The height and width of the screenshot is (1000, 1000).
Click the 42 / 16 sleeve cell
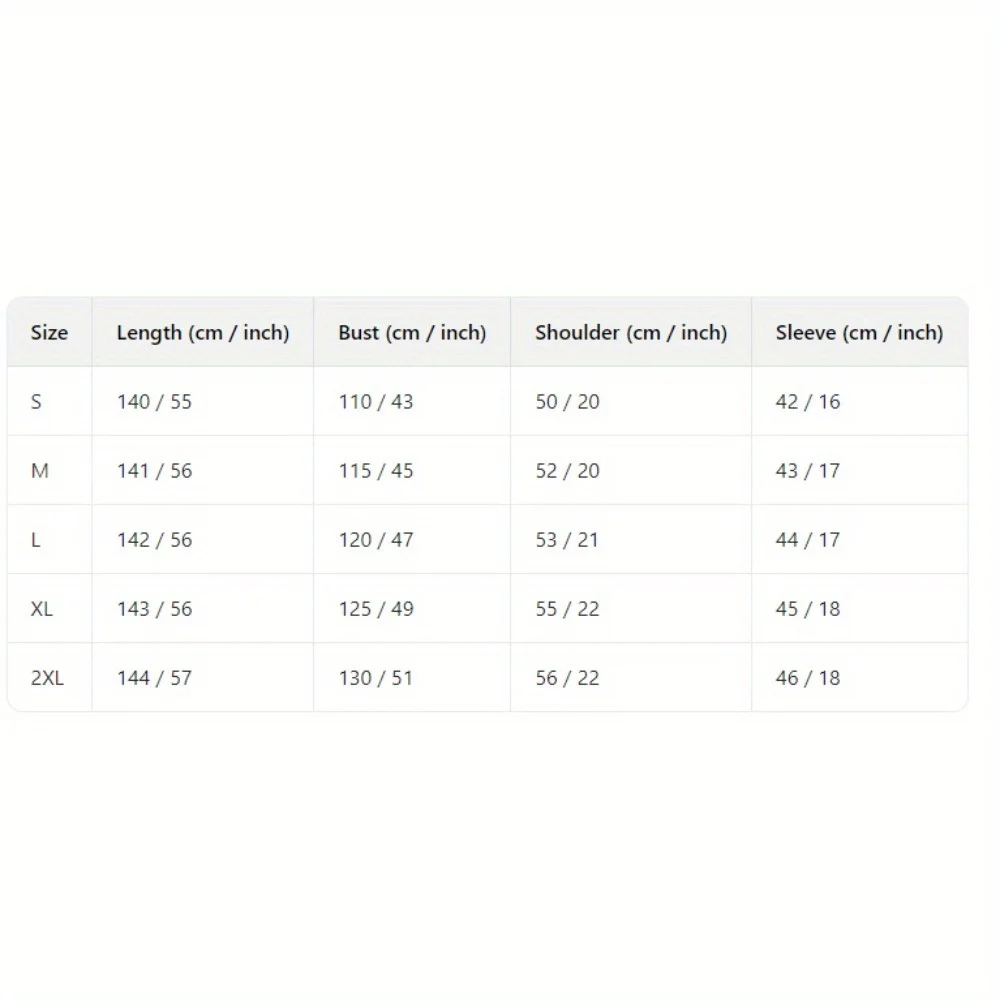point(808,402)
